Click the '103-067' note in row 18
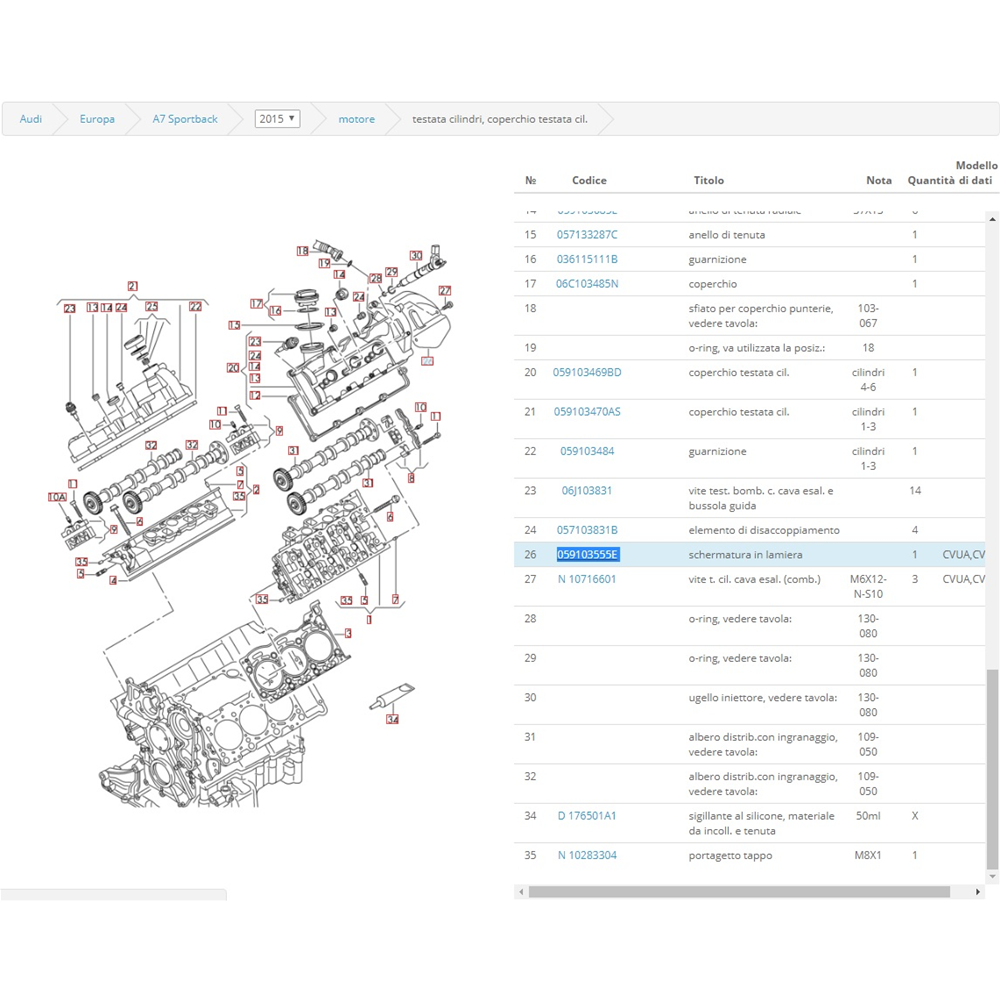Viewport: 1000px width, 1000px height. pyautogui.click(x=868, y=316)
